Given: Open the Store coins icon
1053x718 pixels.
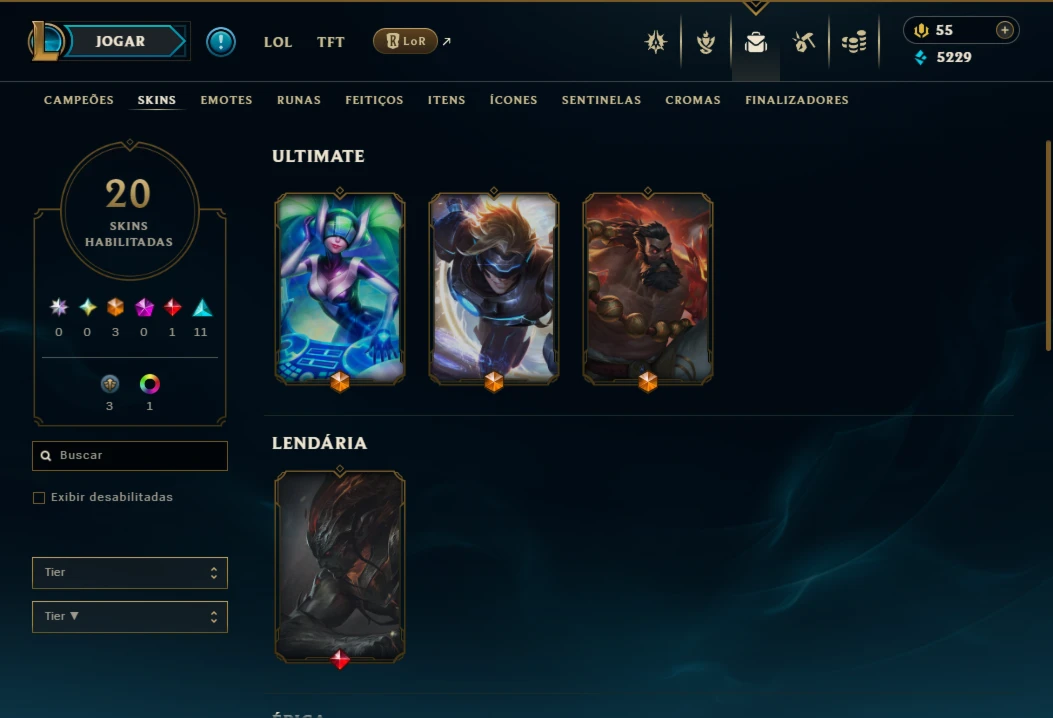Looking at the screenshot, I should coord(854,42).
